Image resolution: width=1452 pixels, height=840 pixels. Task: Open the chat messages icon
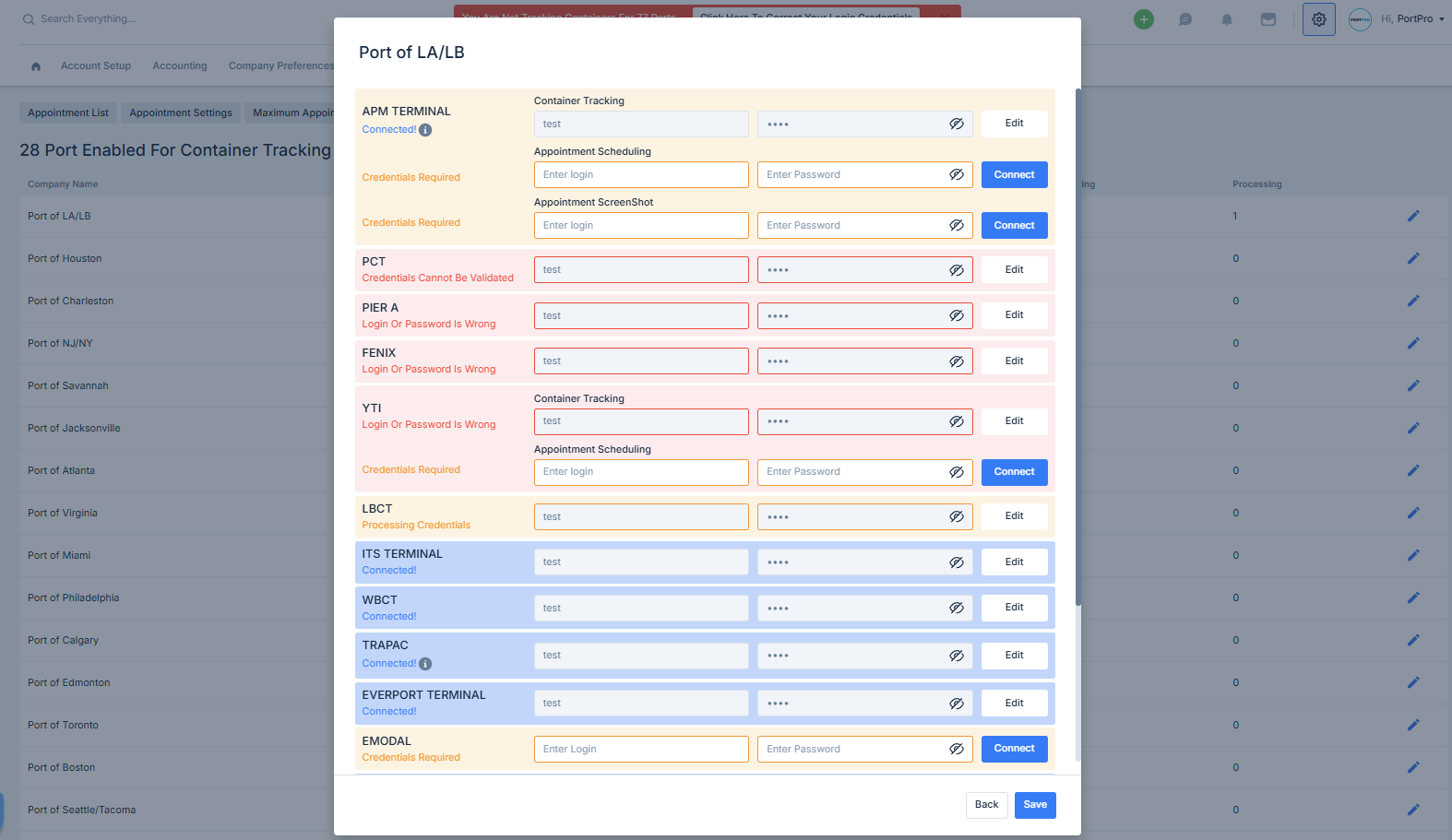(x=1185, y=19)
